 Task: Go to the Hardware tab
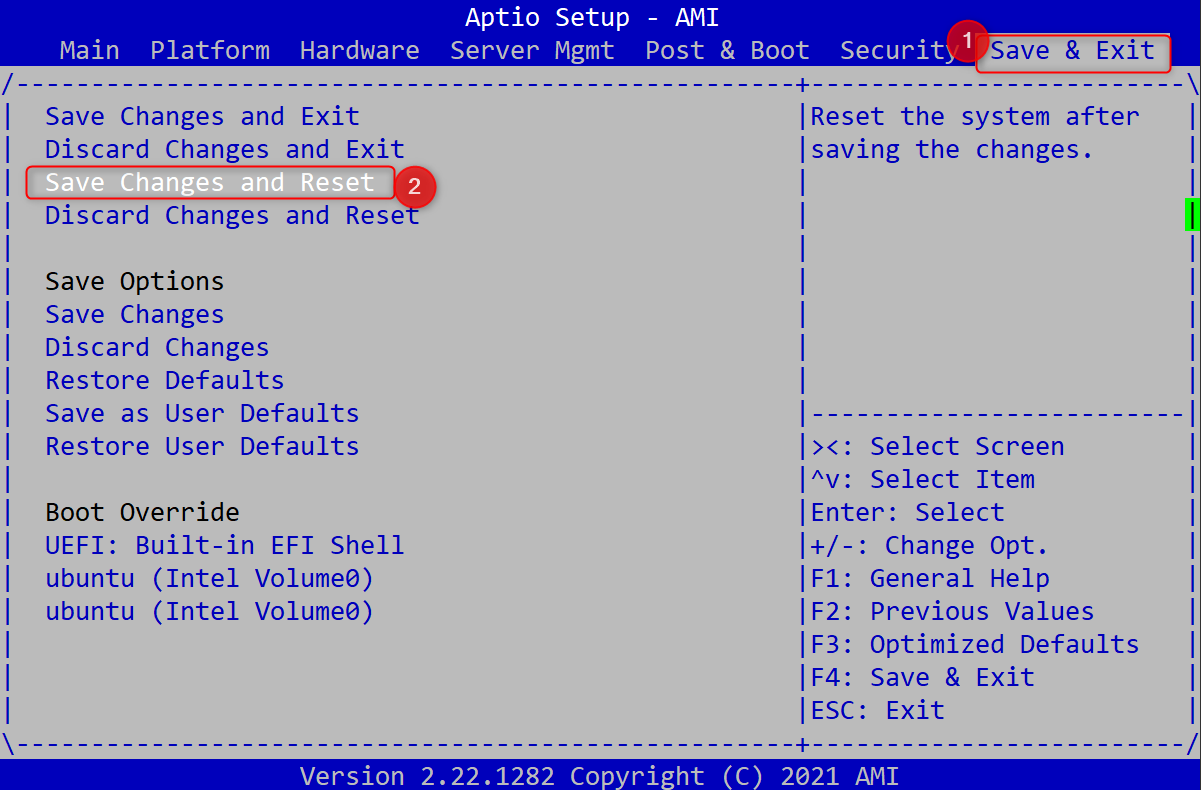(359, 50)
